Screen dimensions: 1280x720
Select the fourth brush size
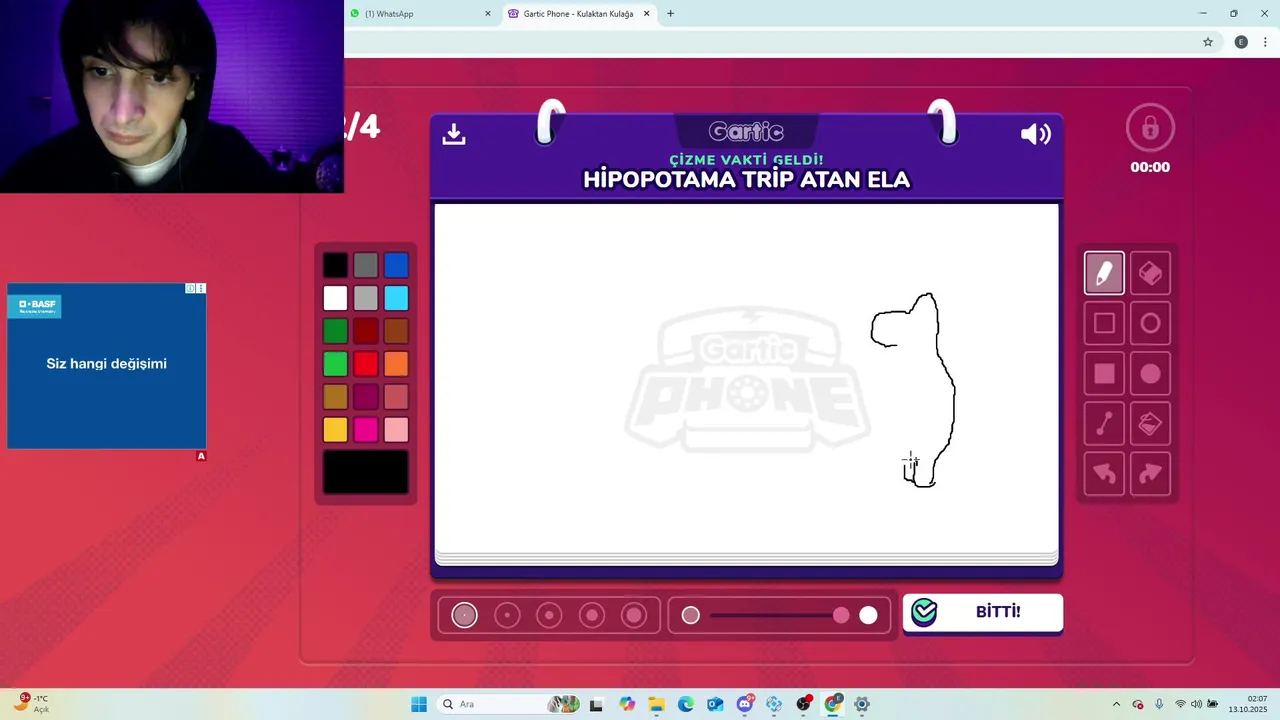pyautogui.click(x=592, y=615)
